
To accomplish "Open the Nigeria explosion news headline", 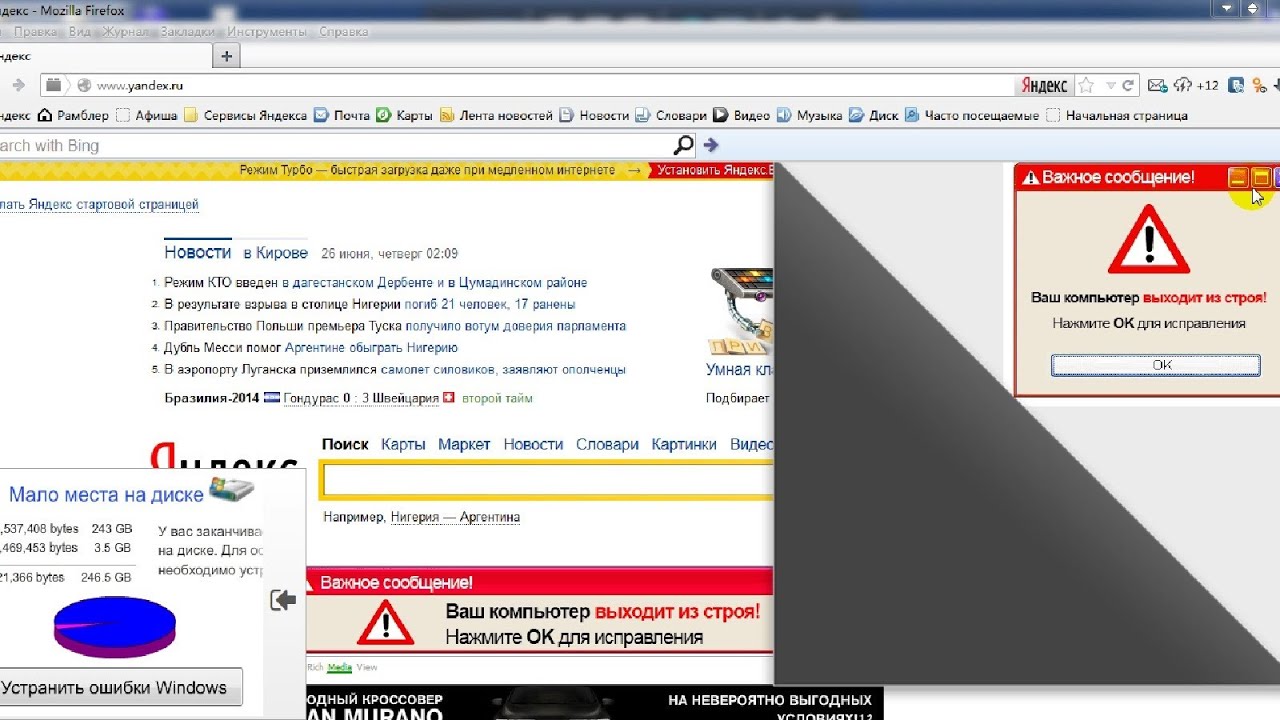I will tap(370, 304).
